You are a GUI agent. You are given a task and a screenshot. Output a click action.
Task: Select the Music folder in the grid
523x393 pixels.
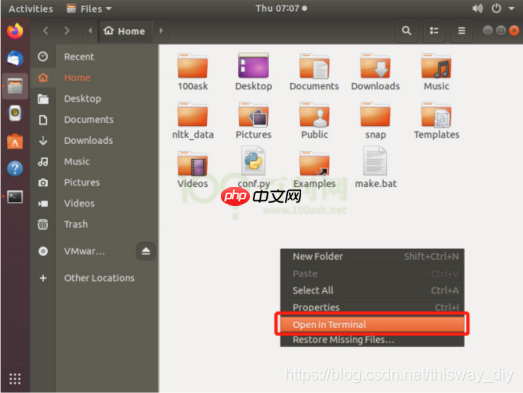436,72
